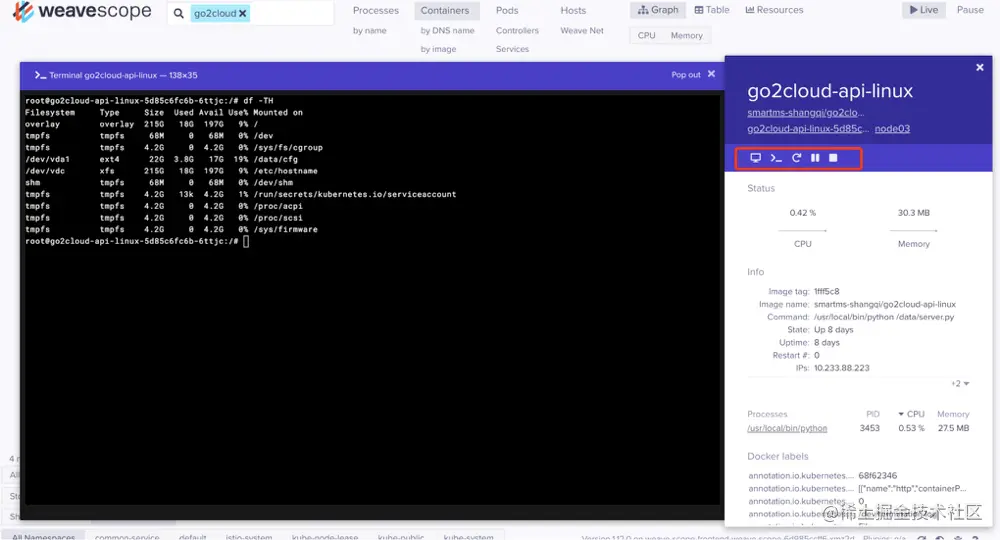
Task: Click the Weave Scope logo
Action: (x=82, y=11)
